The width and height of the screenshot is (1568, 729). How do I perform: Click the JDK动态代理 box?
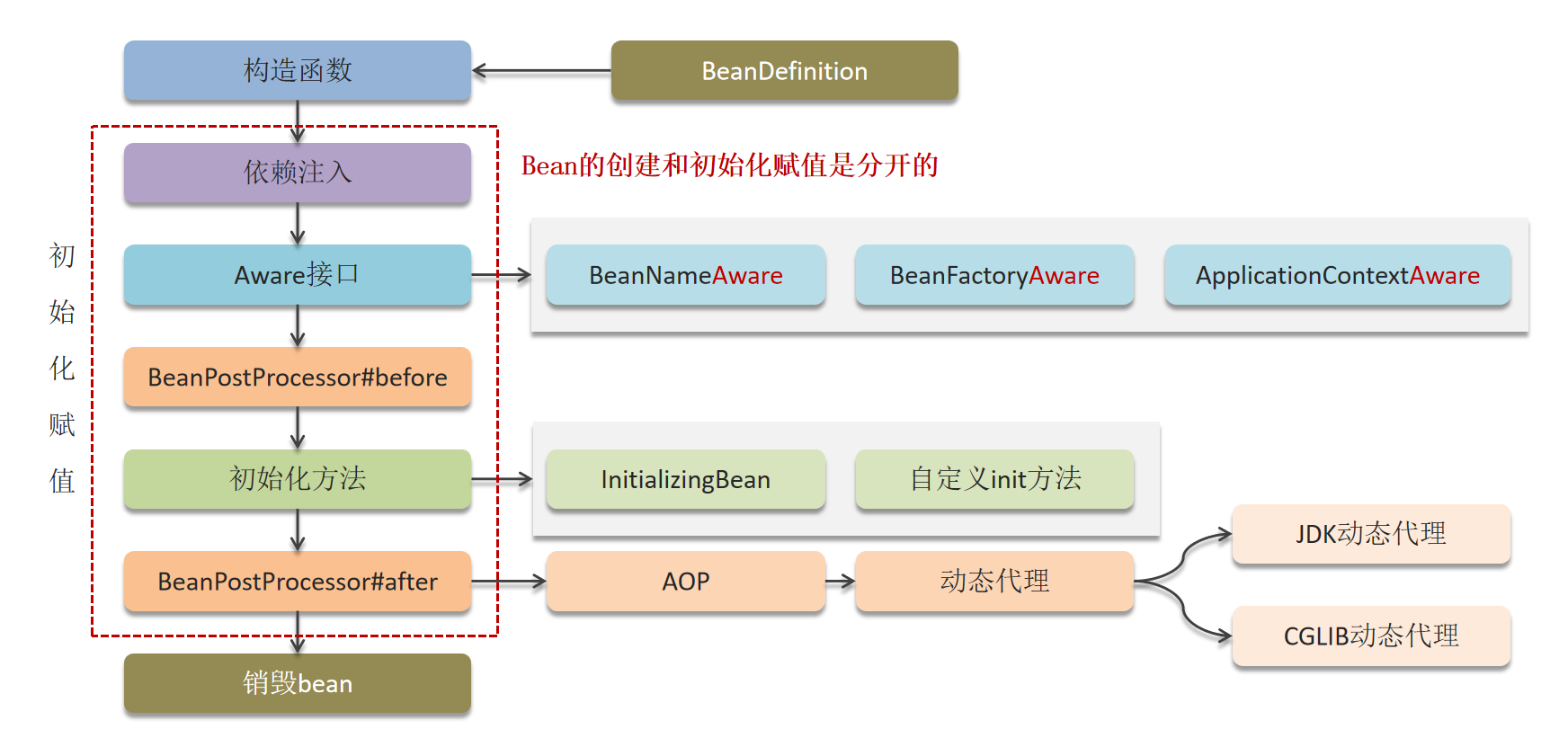[x=1370, y=534]
